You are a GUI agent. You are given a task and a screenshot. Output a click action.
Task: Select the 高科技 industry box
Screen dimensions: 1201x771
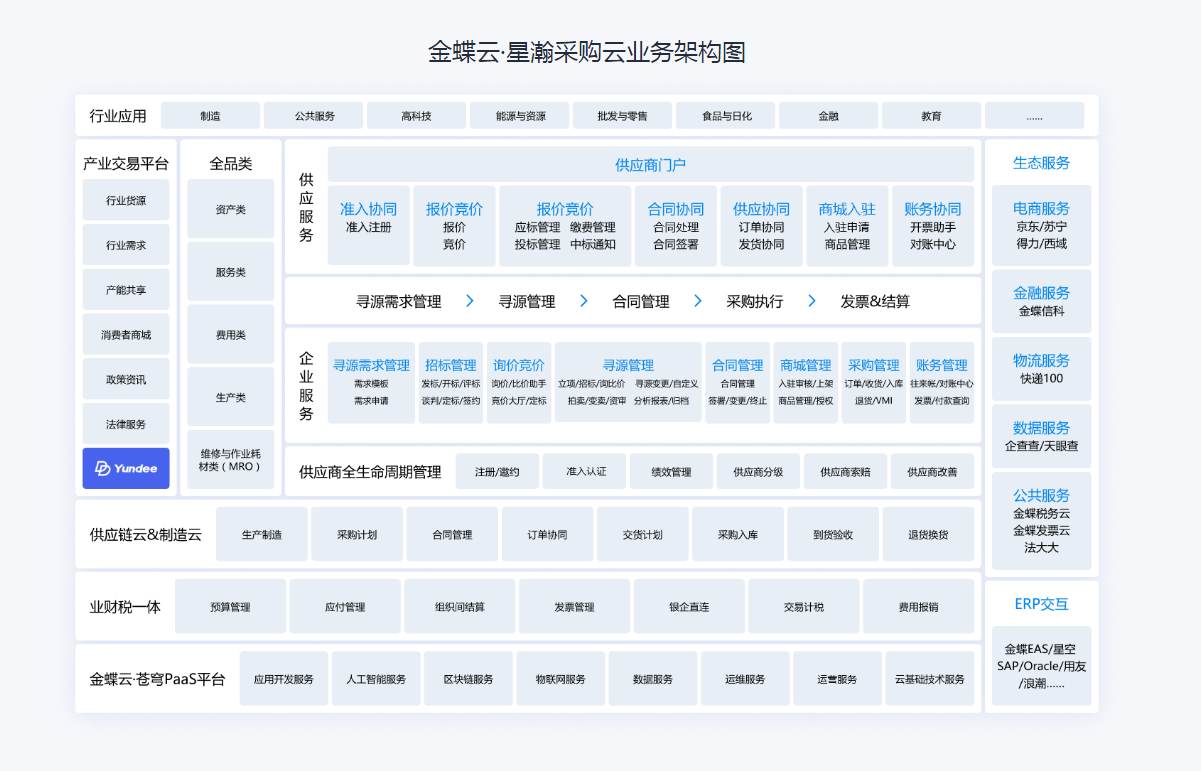pyautogui.click(x=416, y=116)
